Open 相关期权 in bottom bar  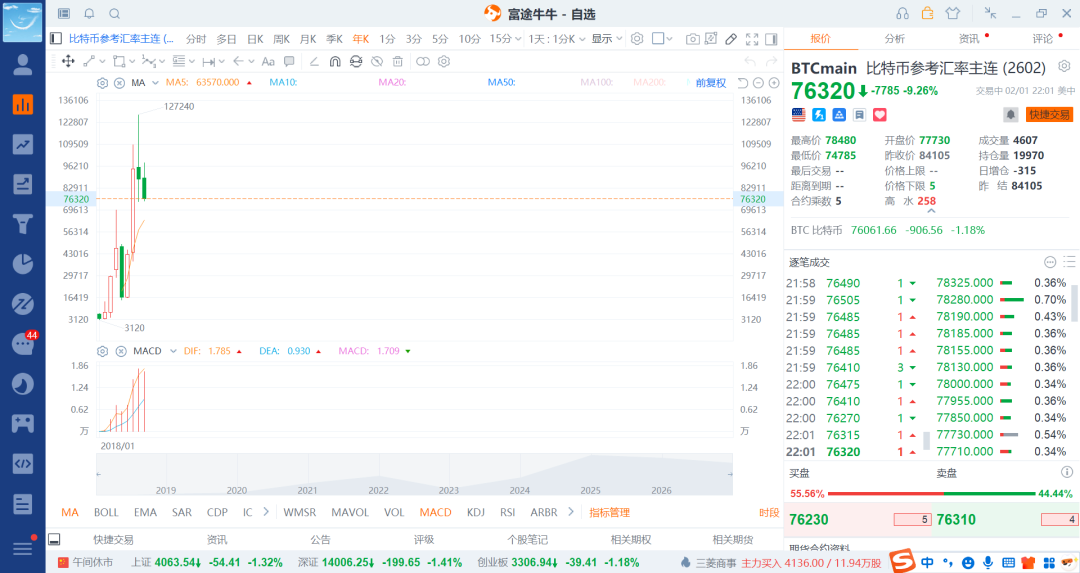[x=630, y=539]
